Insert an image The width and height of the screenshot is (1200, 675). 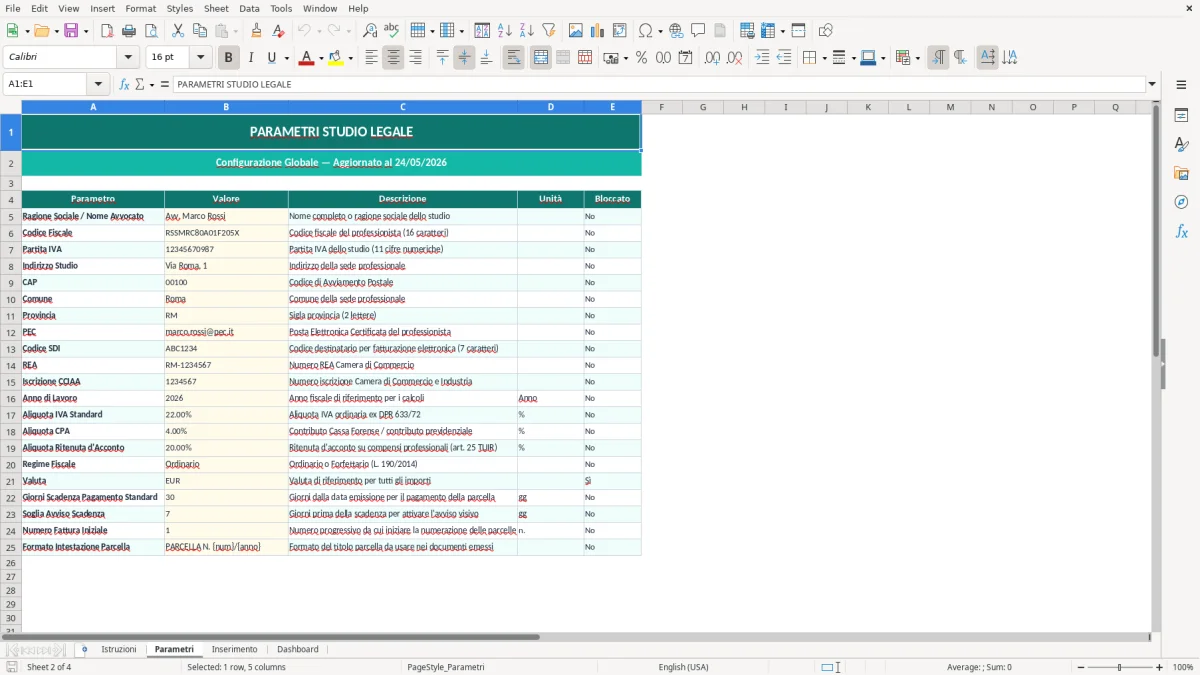click(x=575, y=31)
